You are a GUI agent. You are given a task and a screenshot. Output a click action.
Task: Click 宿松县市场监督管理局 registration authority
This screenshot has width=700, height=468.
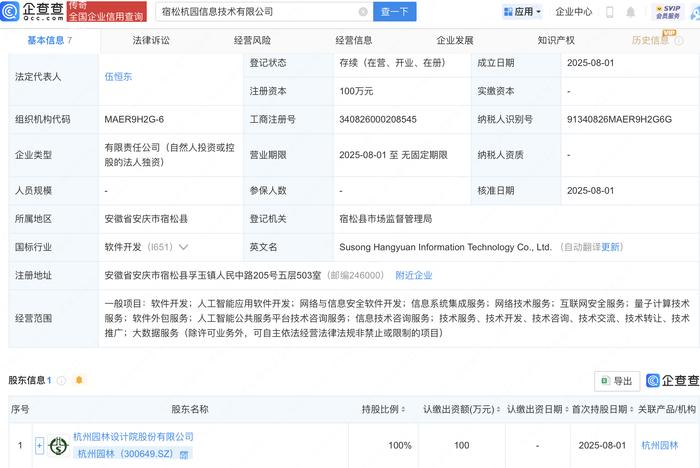click(386, 219)
